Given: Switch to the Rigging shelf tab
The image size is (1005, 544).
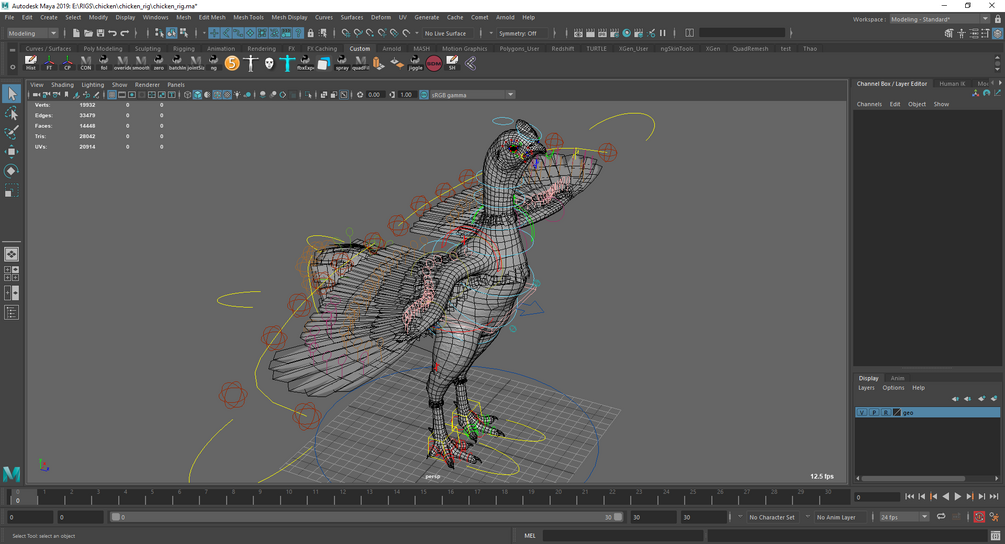Looking at the screenshot, I should click(183, 49).
